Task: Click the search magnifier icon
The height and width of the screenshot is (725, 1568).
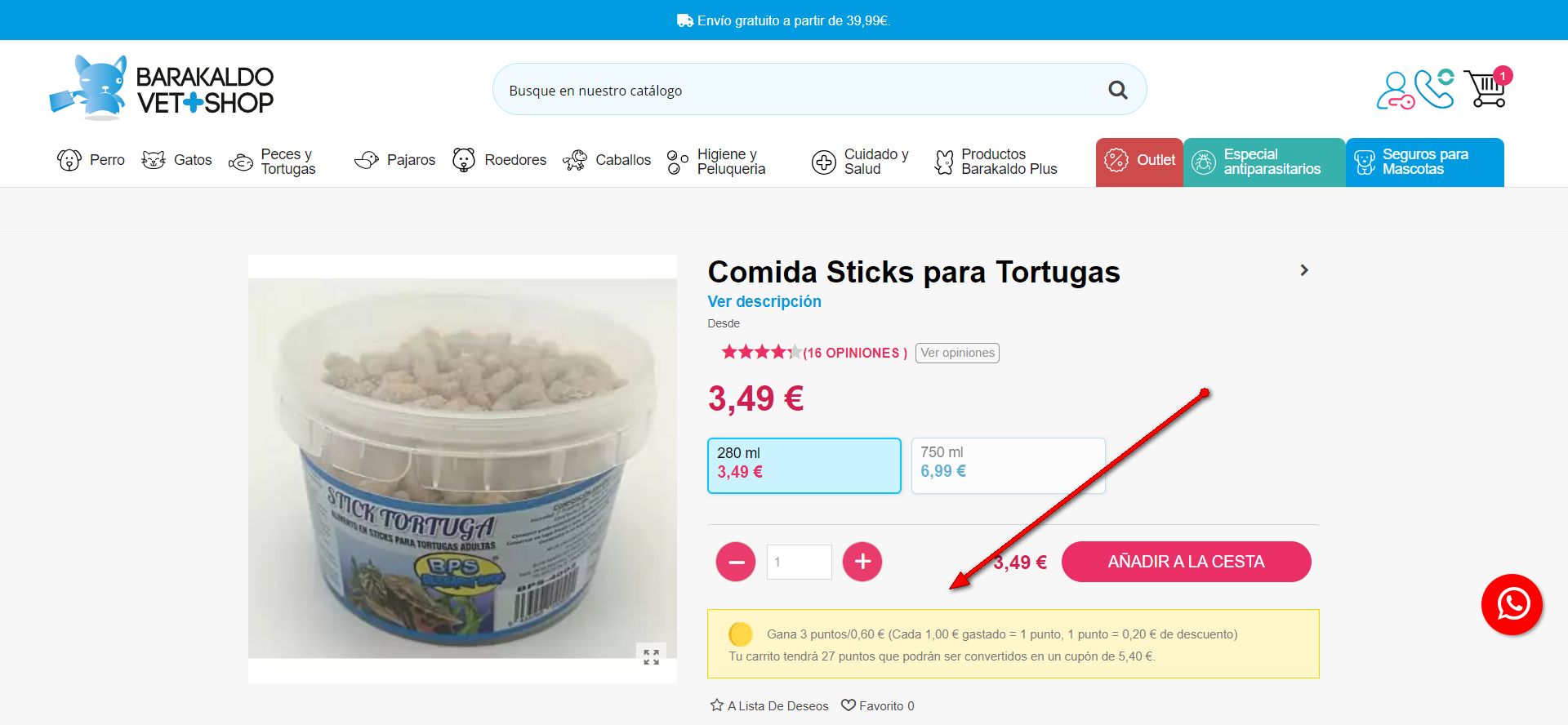Action: point(1118,90)
